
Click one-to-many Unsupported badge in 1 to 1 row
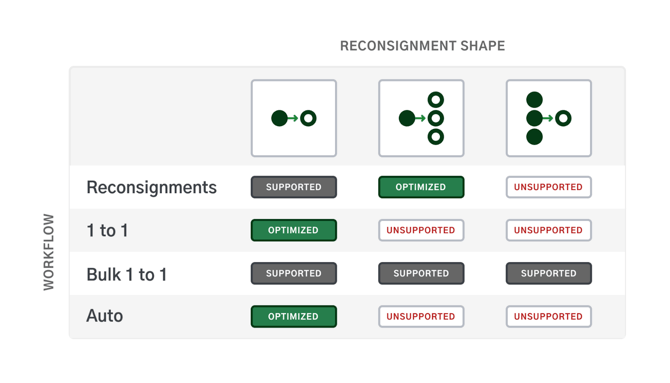(421, 230)
